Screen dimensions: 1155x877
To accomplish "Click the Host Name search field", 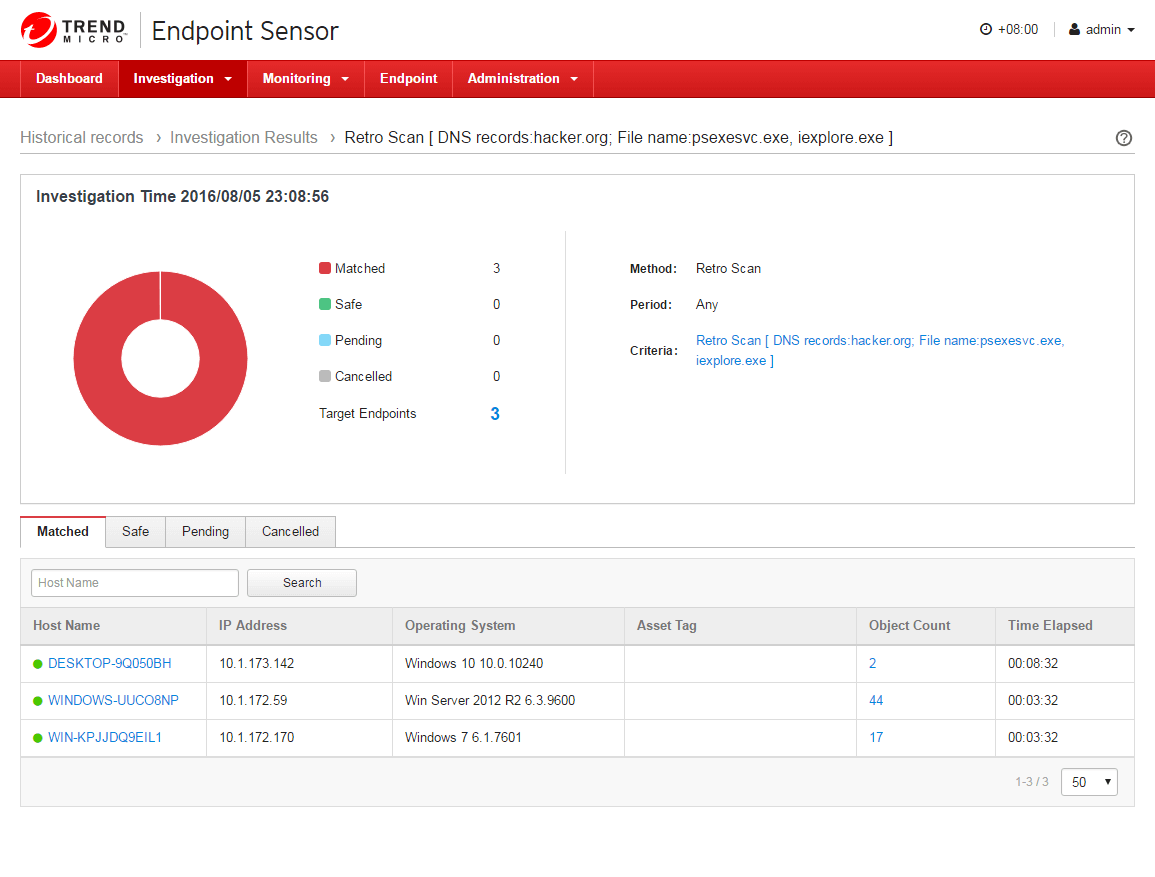I will pos(135,583).
